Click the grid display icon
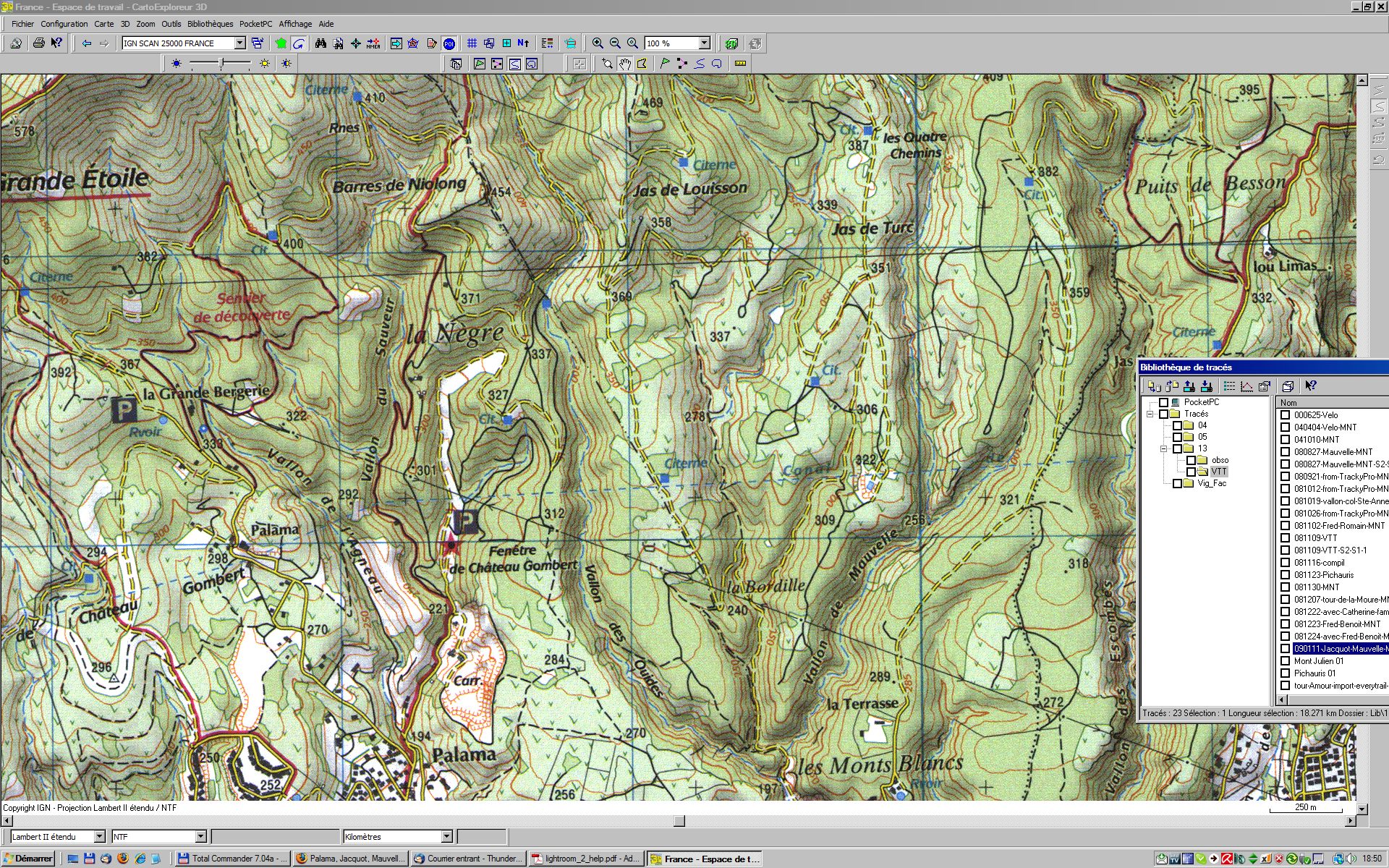This screenshot has width=1389, height=868. (x=472, y=43)
